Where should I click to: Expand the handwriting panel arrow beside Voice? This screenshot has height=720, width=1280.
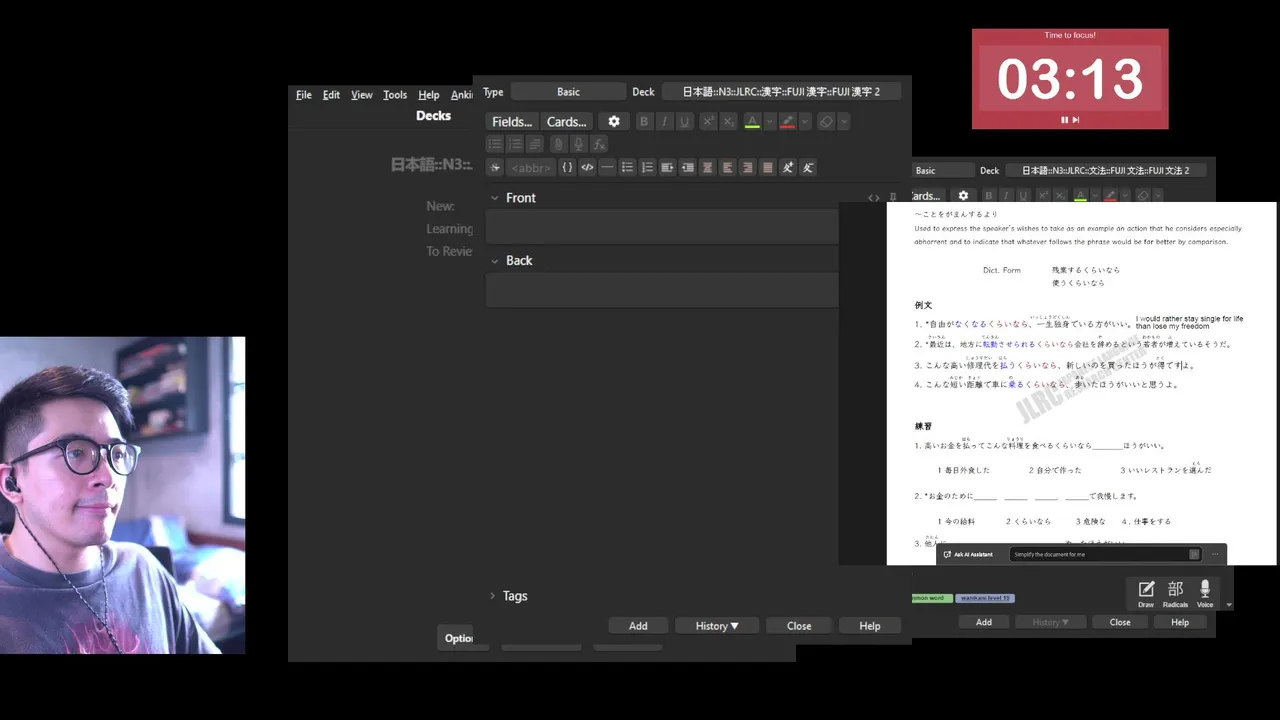click(1229, 605)
